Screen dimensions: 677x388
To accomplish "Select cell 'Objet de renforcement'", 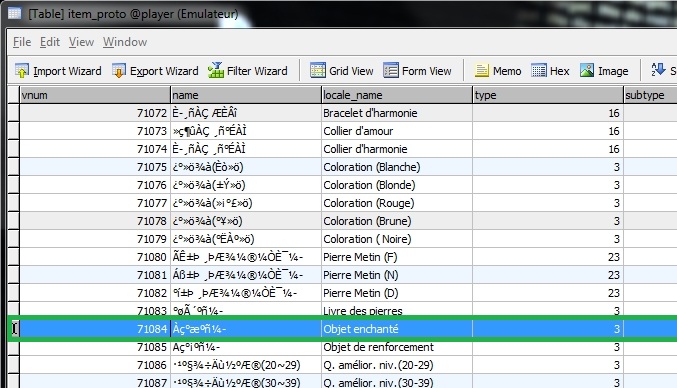I will pos(397,347).
